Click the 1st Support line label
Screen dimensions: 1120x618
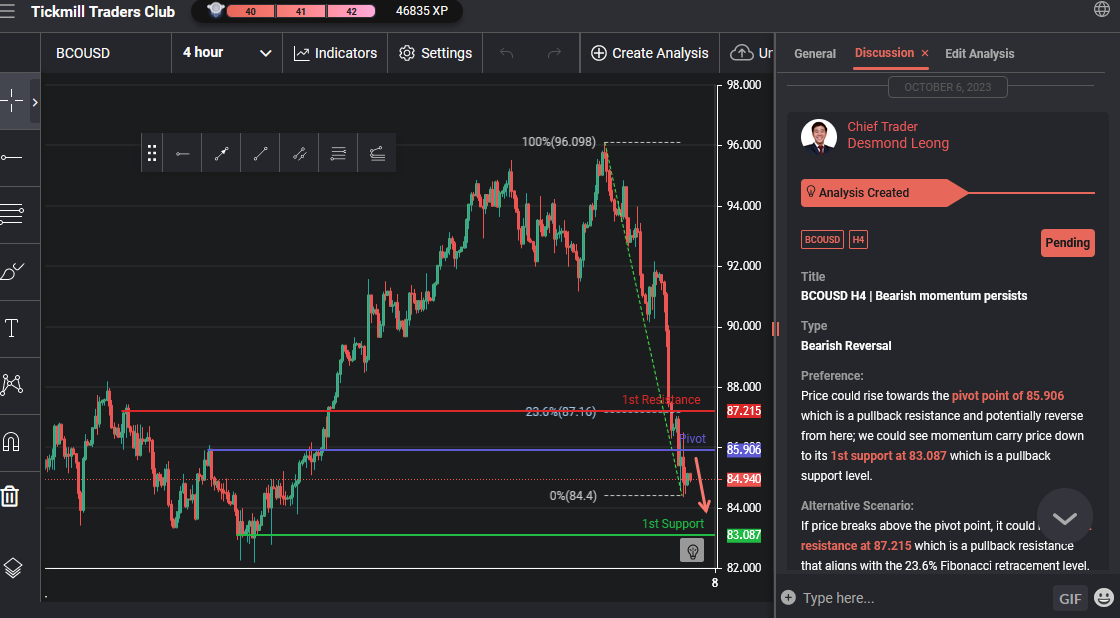point(673,524)
